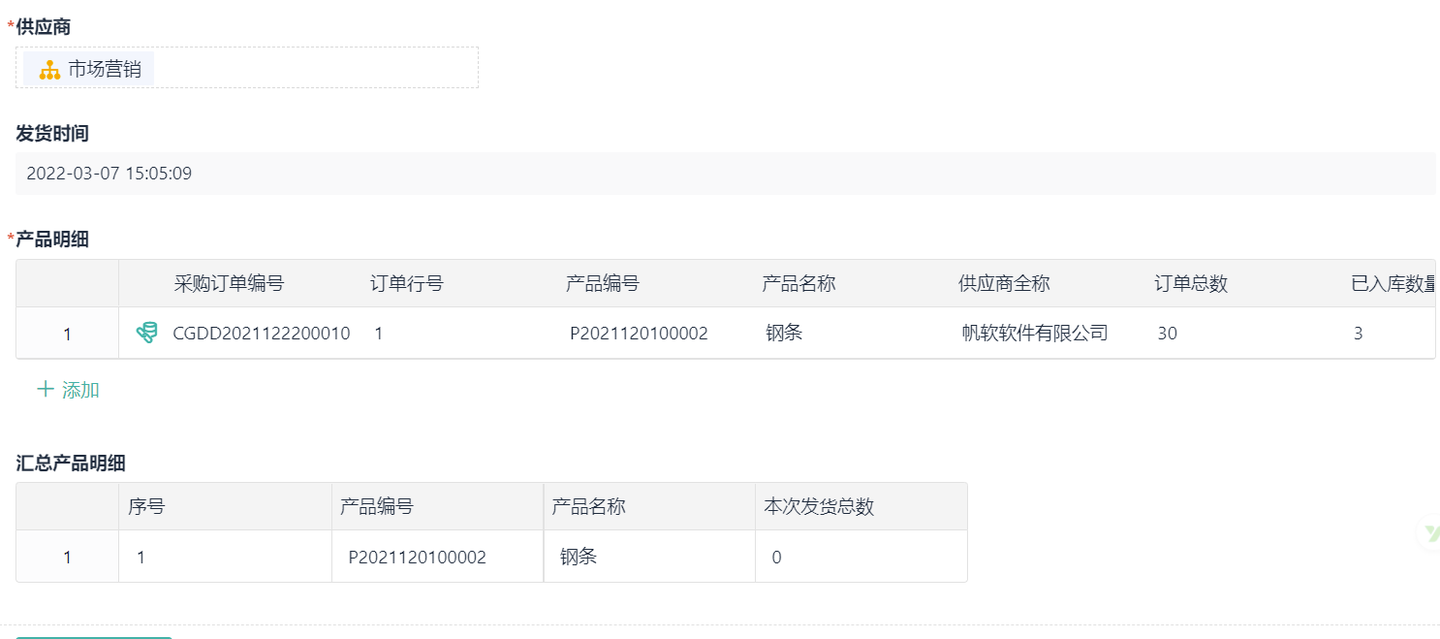Select row 1 of the 产品明细 table
The image size is (1440, 639).
tap(66, 332)
